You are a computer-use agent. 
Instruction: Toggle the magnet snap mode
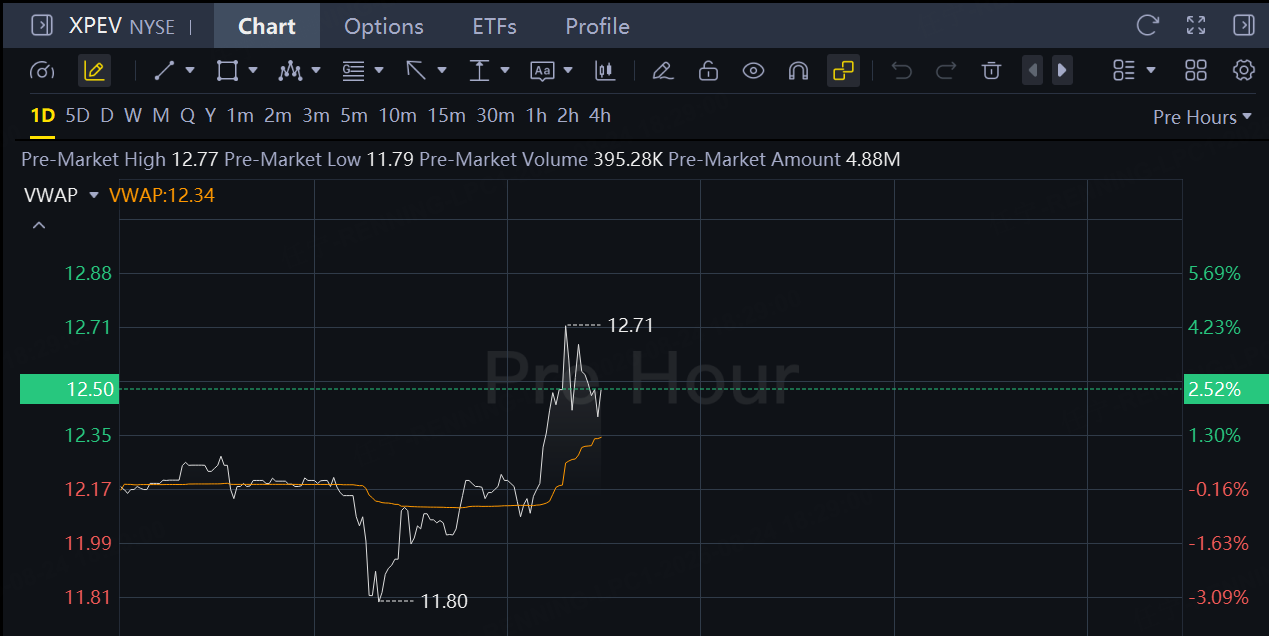point(798,70)
